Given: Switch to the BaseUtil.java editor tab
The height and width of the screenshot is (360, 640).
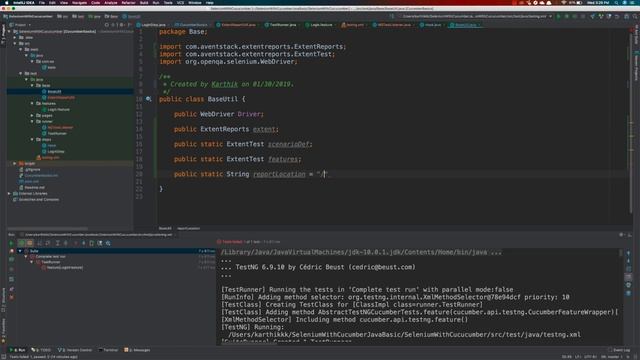Looking at the screenshot, I should (x=465, y=25).
